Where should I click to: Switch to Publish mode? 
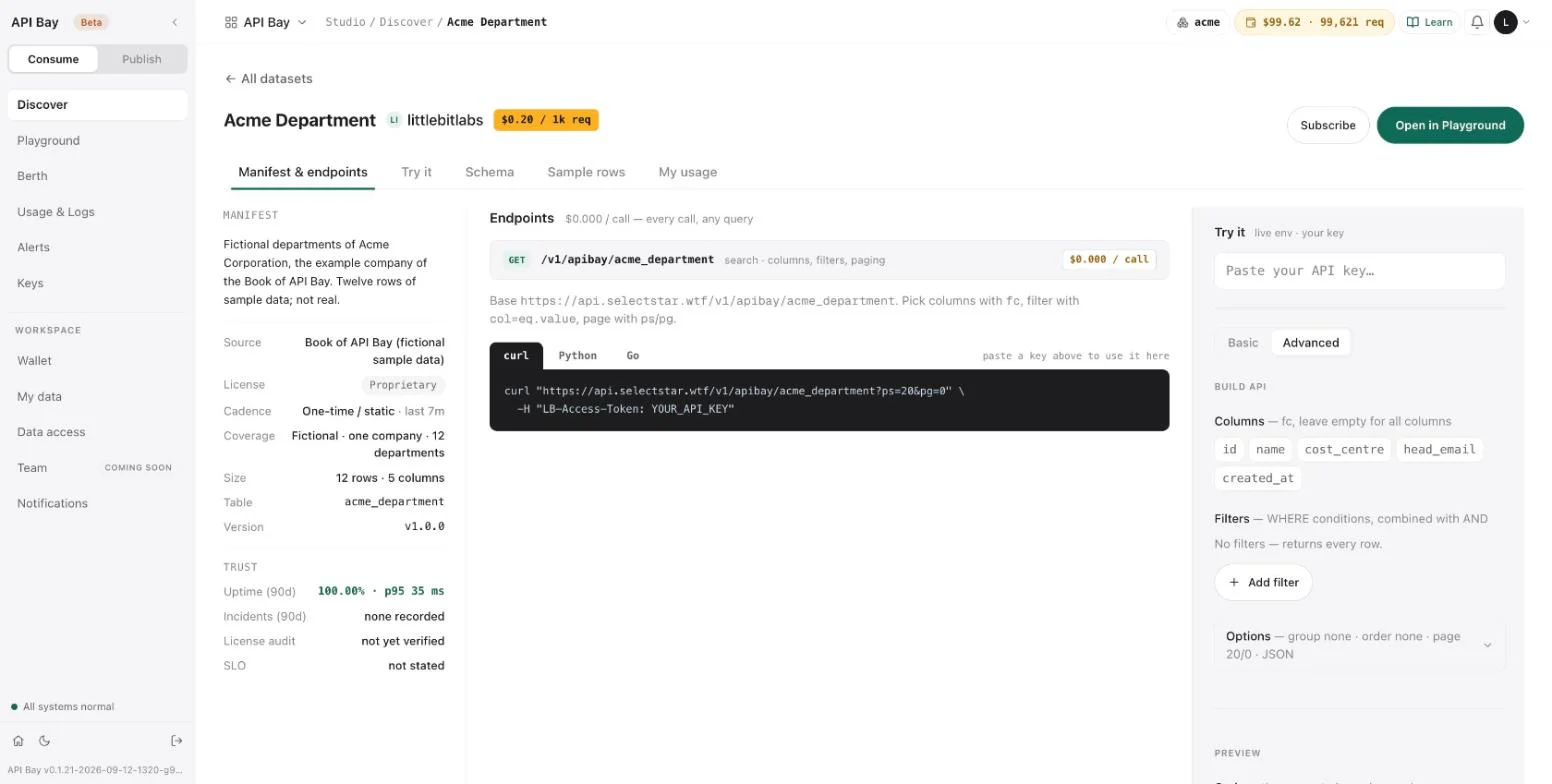pos(141,59)
